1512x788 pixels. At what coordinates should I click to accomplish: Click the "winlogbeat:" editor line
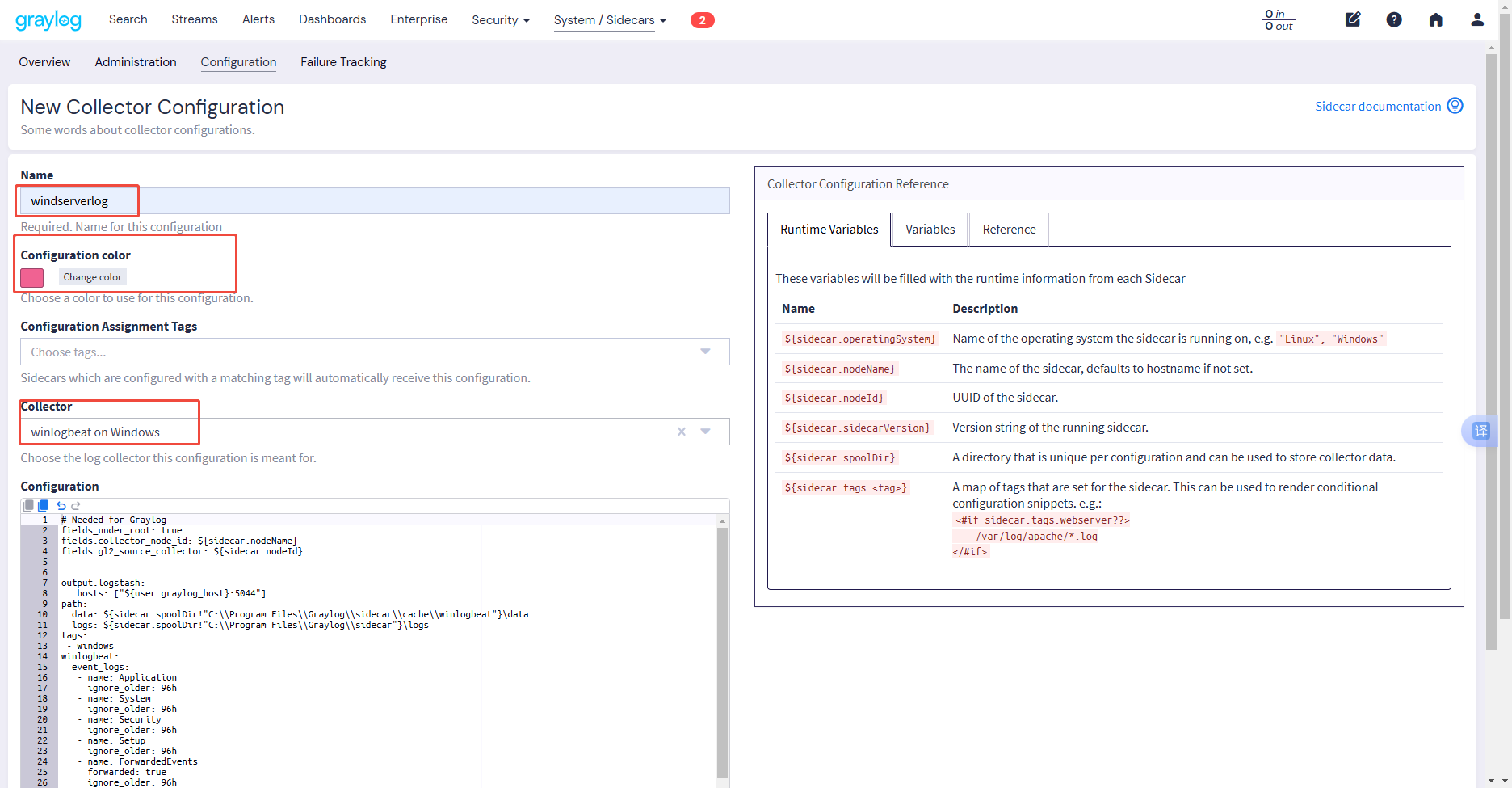click(90, 656)
